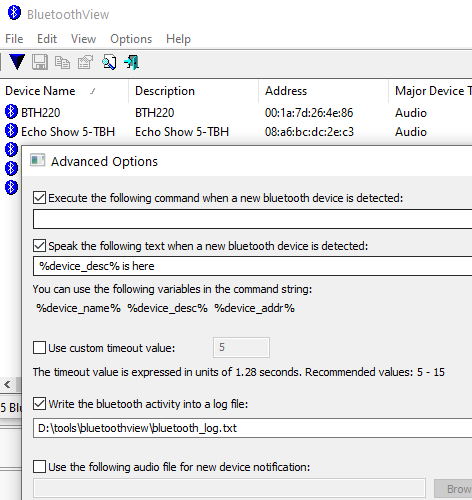Screen dimensions: 472x500
Task: Click the Echo Show 5-TBH description cell
Action: click(x=182, y=132)
